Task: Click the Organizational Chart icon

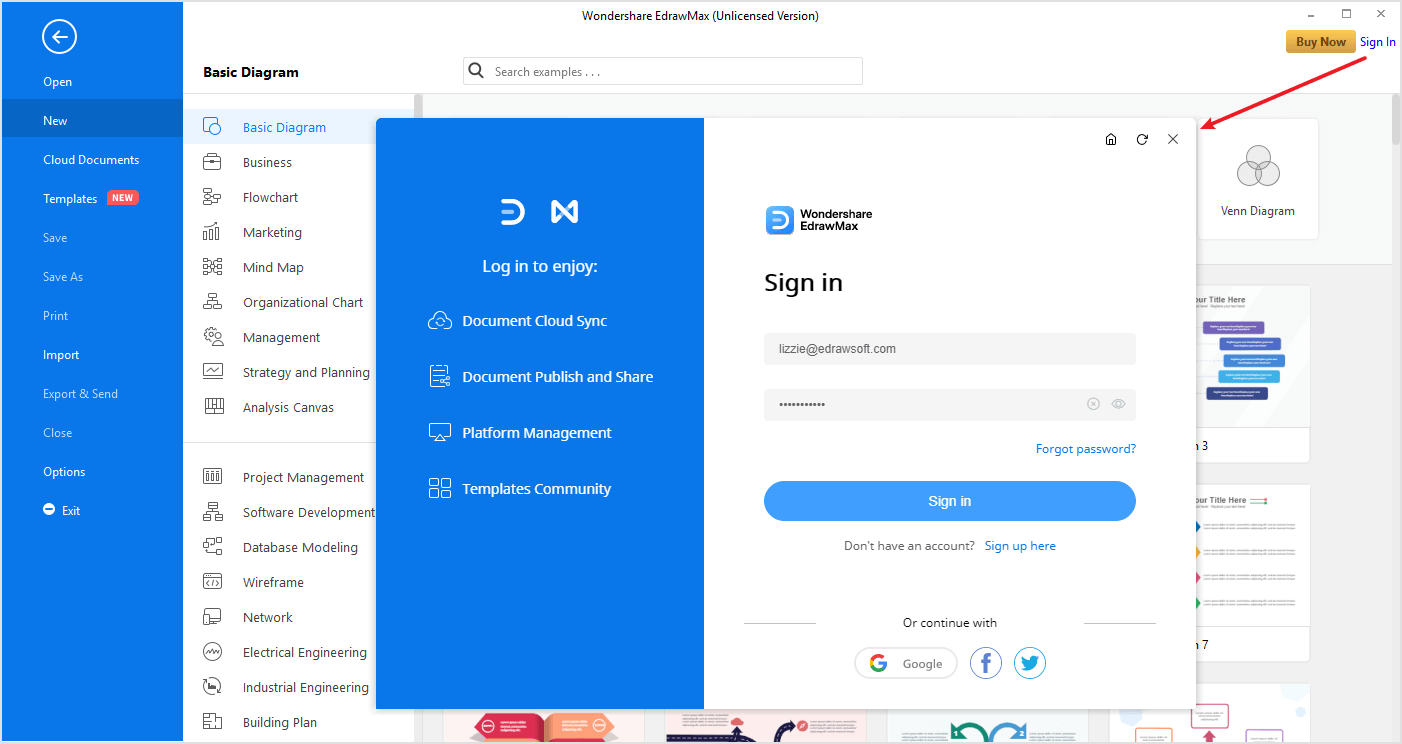Action: pyautogui.click(x=212, y=302)
